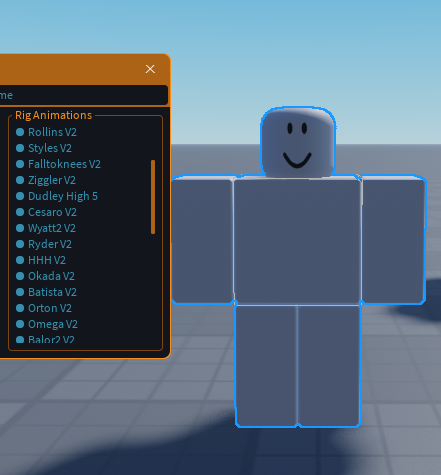Play the HHH V2 animation
Viewport: 441px width, 475px height.
pyautogui.click(x=47, y=260)
